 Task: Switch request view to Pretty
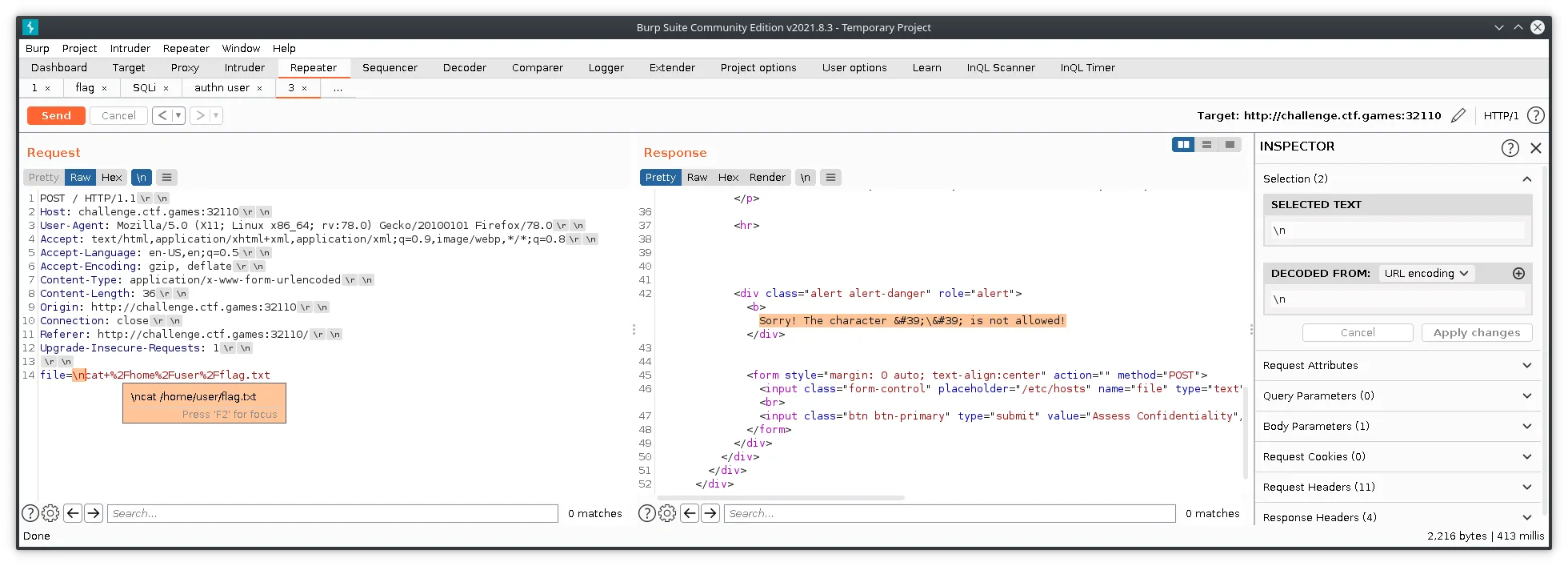point(44,177)
